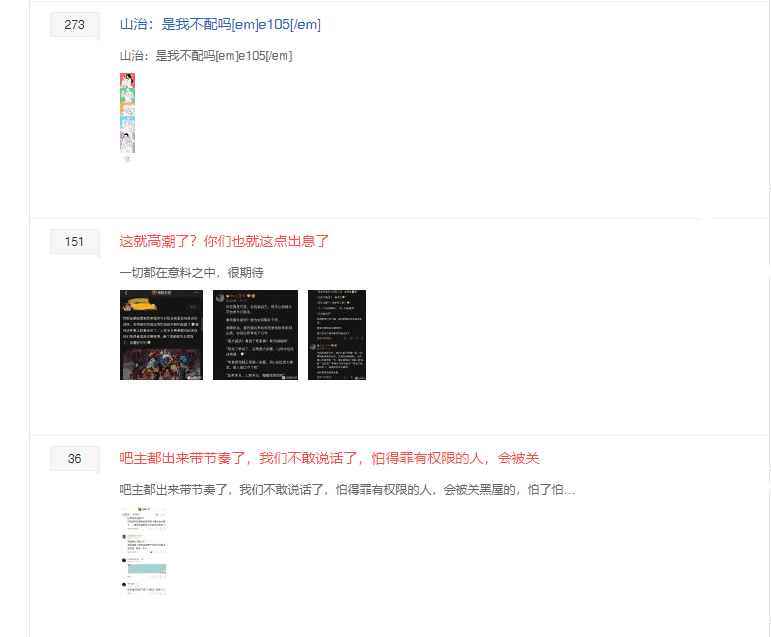Open the middle dark screenshot thumbnail
The width and height of the screenshot is (771, 637).
coord(241,335)
